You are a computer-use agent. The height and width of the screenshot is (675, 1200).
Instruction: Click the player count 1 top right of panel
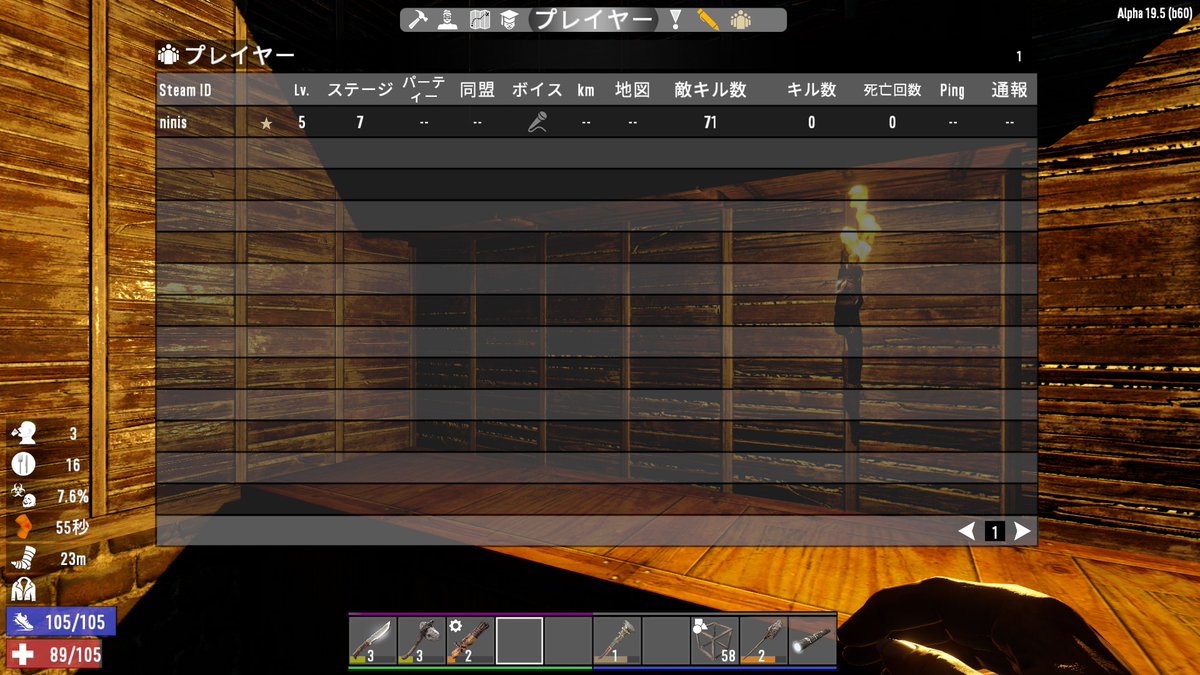pyautogui.click(x=1019, y=57)
